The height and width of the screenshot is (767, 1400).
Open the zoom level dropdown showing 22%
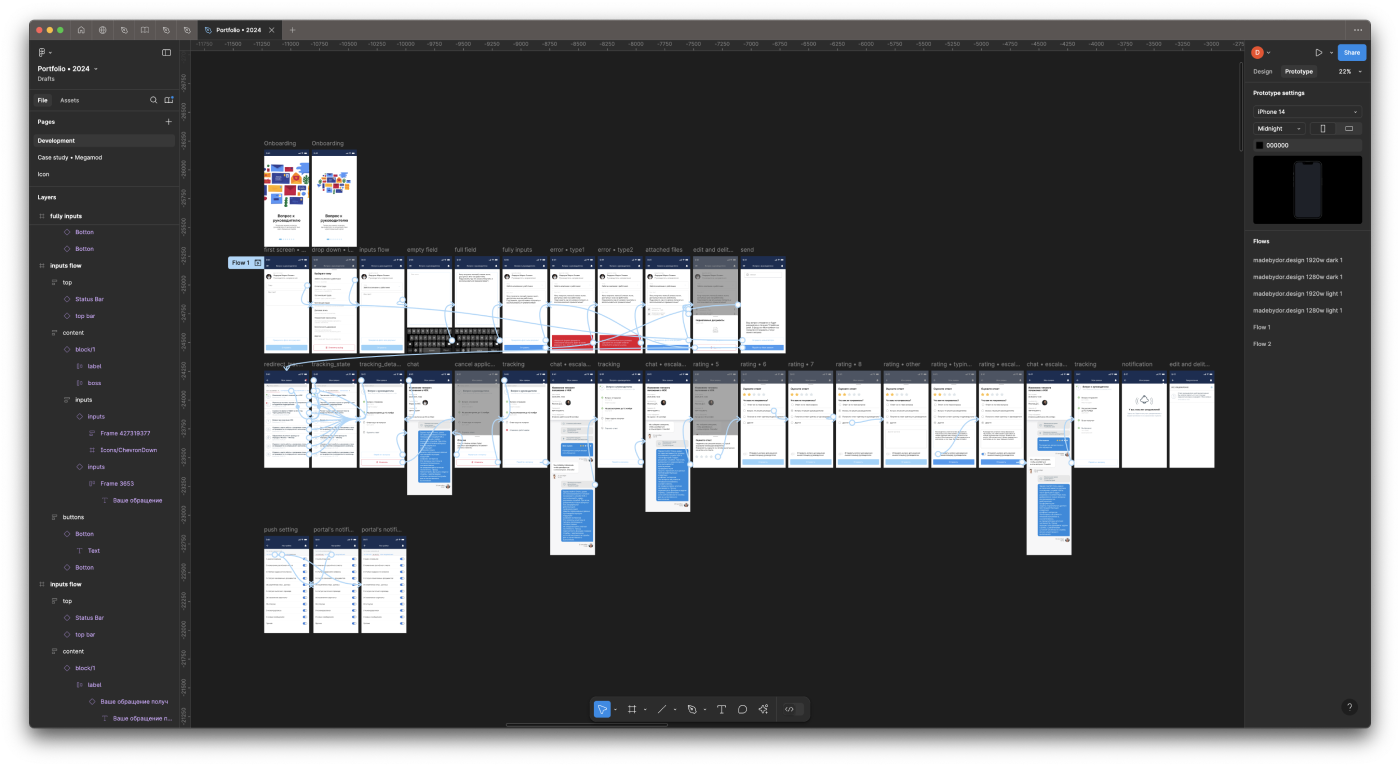point(1348,71)
